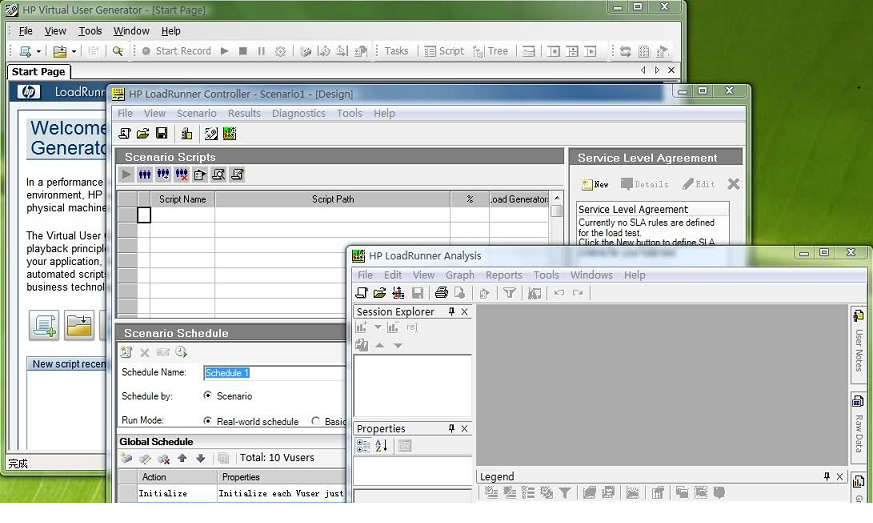Select Real-world schedule run mode
The height and width of the screenshot is (523, 873).
pyautogui.click(x=208, y=421)
